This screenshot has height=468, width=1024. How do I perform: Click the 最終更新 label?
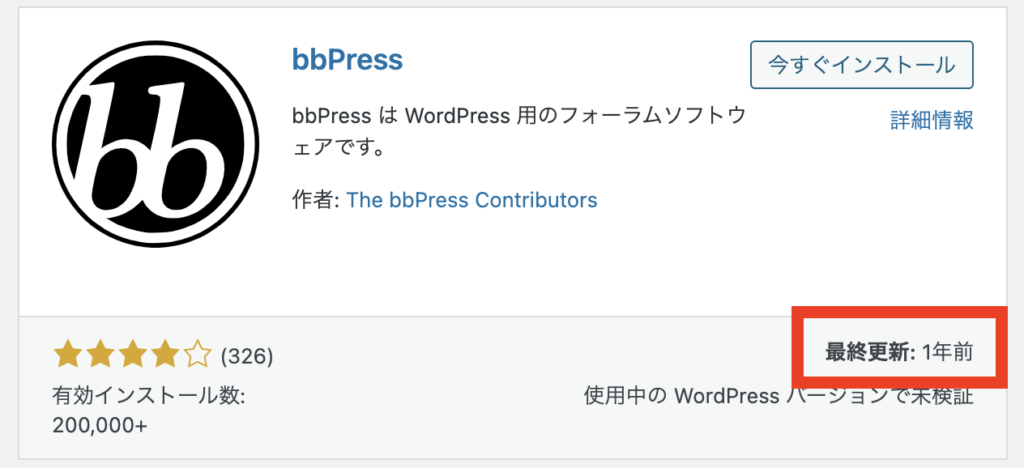click(871, 352)
